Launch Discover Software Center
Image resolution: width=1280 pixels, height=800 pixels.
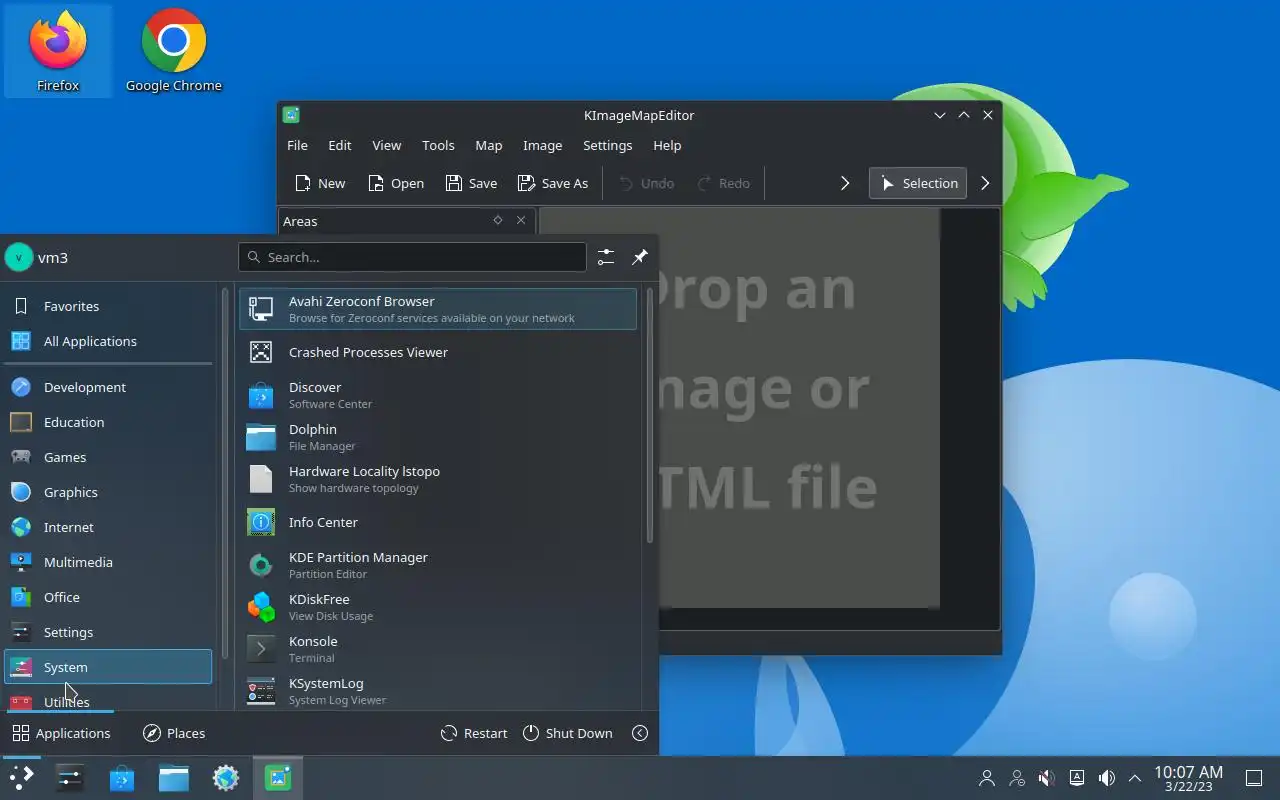[x=438, y=395]
